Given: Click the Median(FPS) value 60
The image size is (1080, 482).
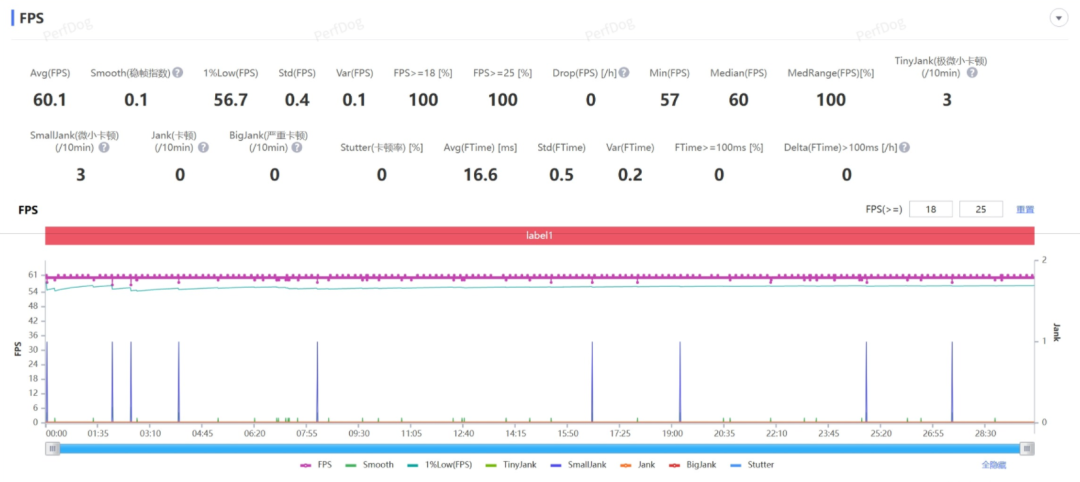Looking at the screenshot, I should pyautogui.click(x=738, y=100).
